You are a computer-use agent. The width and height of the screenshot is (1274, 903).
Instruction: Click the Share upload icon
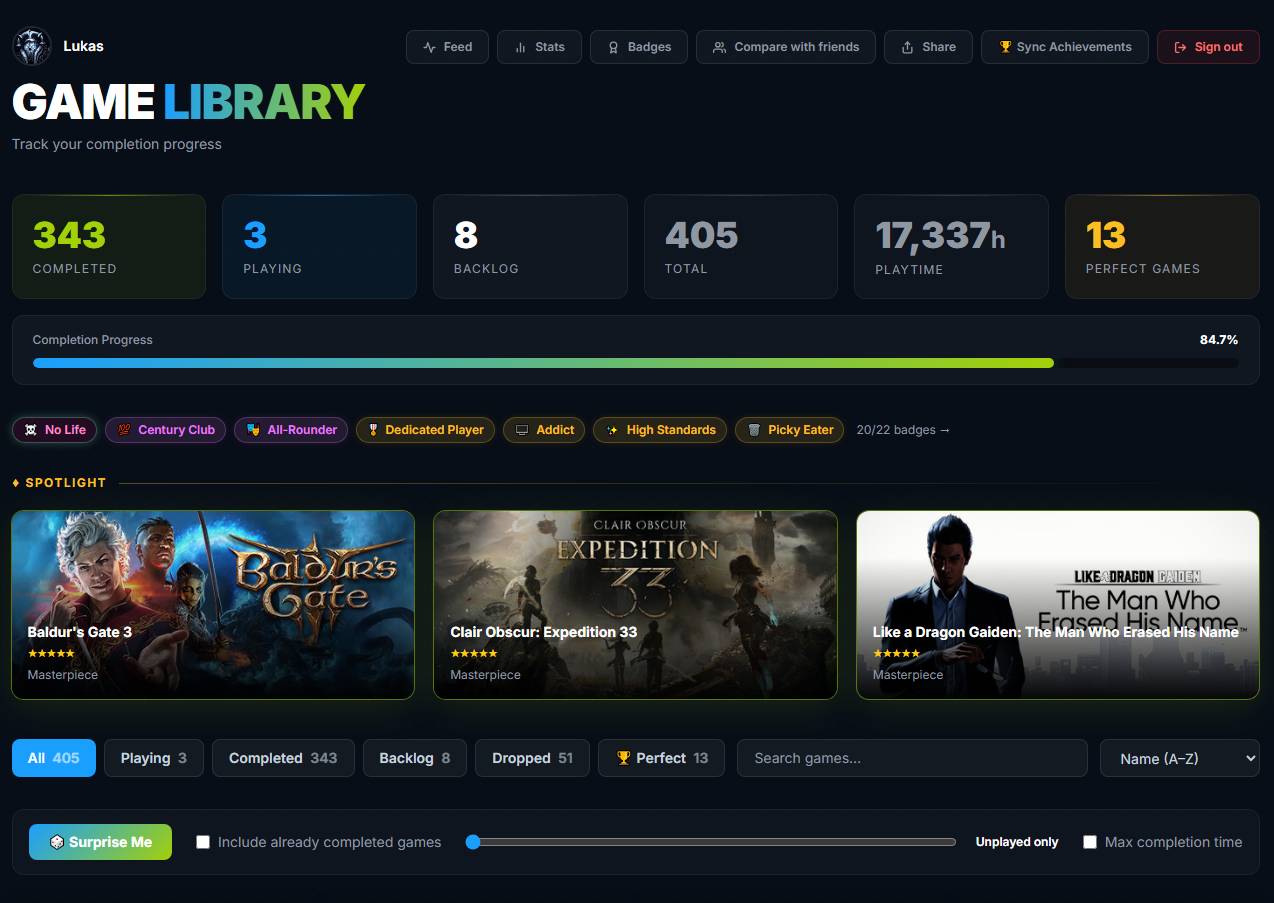[x=907, y=46]
